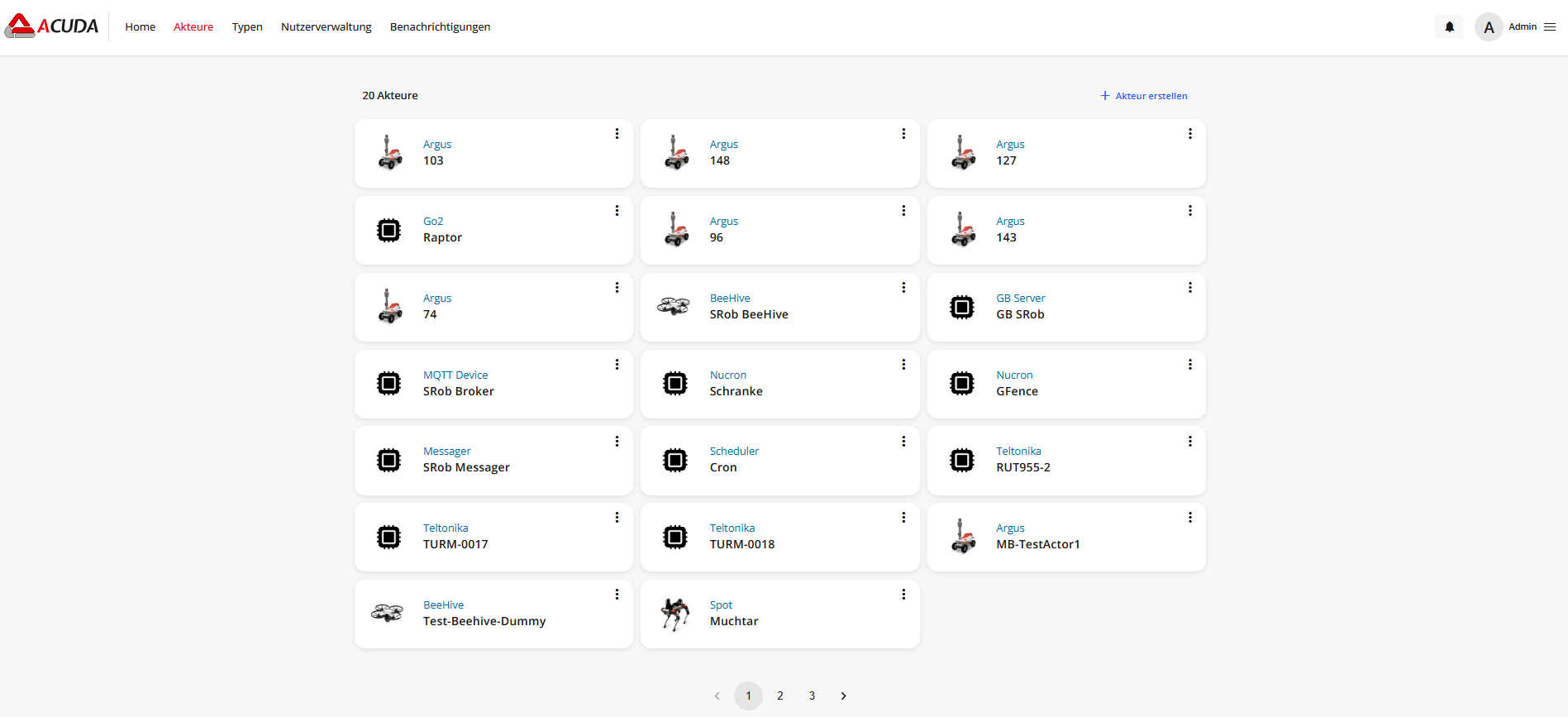
Task: Click the 'Scheduler' type label
Action: coord(734,451)
